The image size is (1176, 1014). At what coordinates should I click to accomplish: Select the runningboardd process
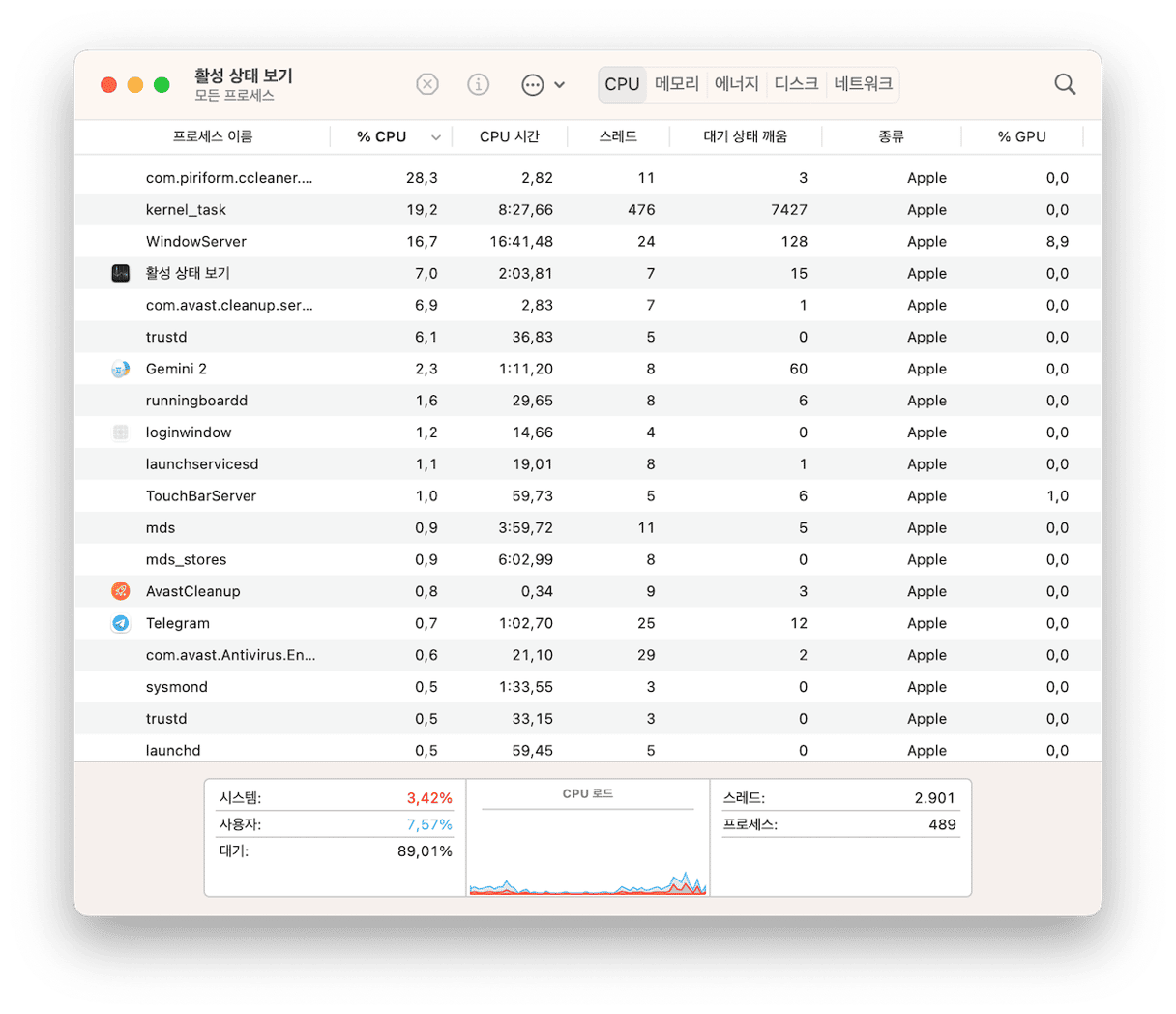(x=588, y=401)
